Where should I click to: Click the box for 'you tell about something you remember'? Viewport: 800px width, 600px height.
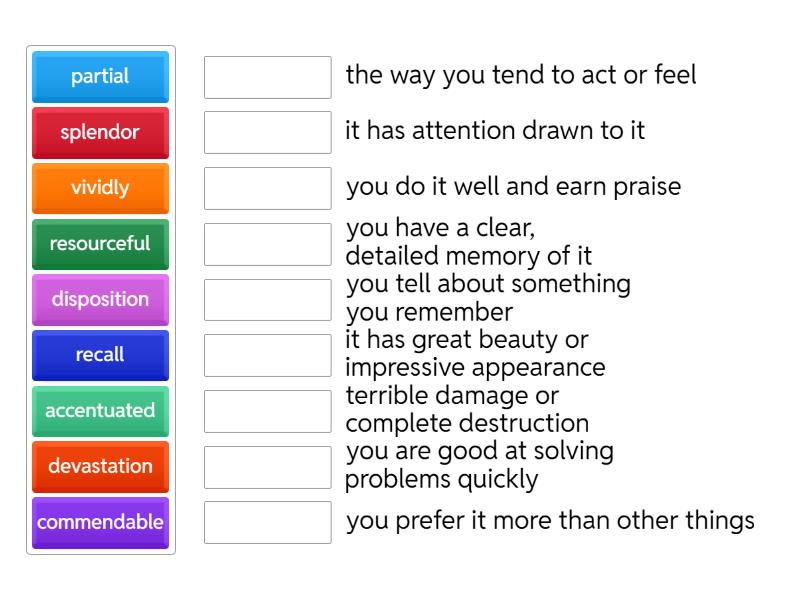point(267,299)
